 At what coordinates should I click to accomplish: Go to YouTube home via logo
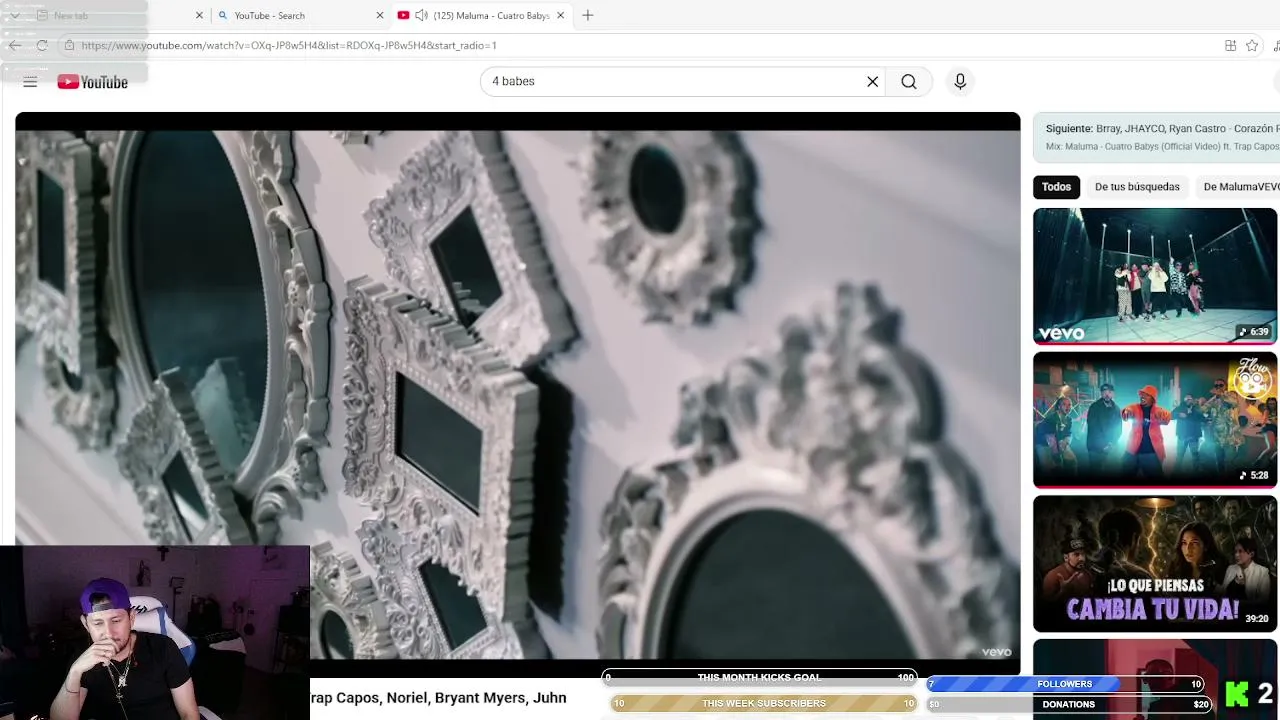[x=92, y=82]
